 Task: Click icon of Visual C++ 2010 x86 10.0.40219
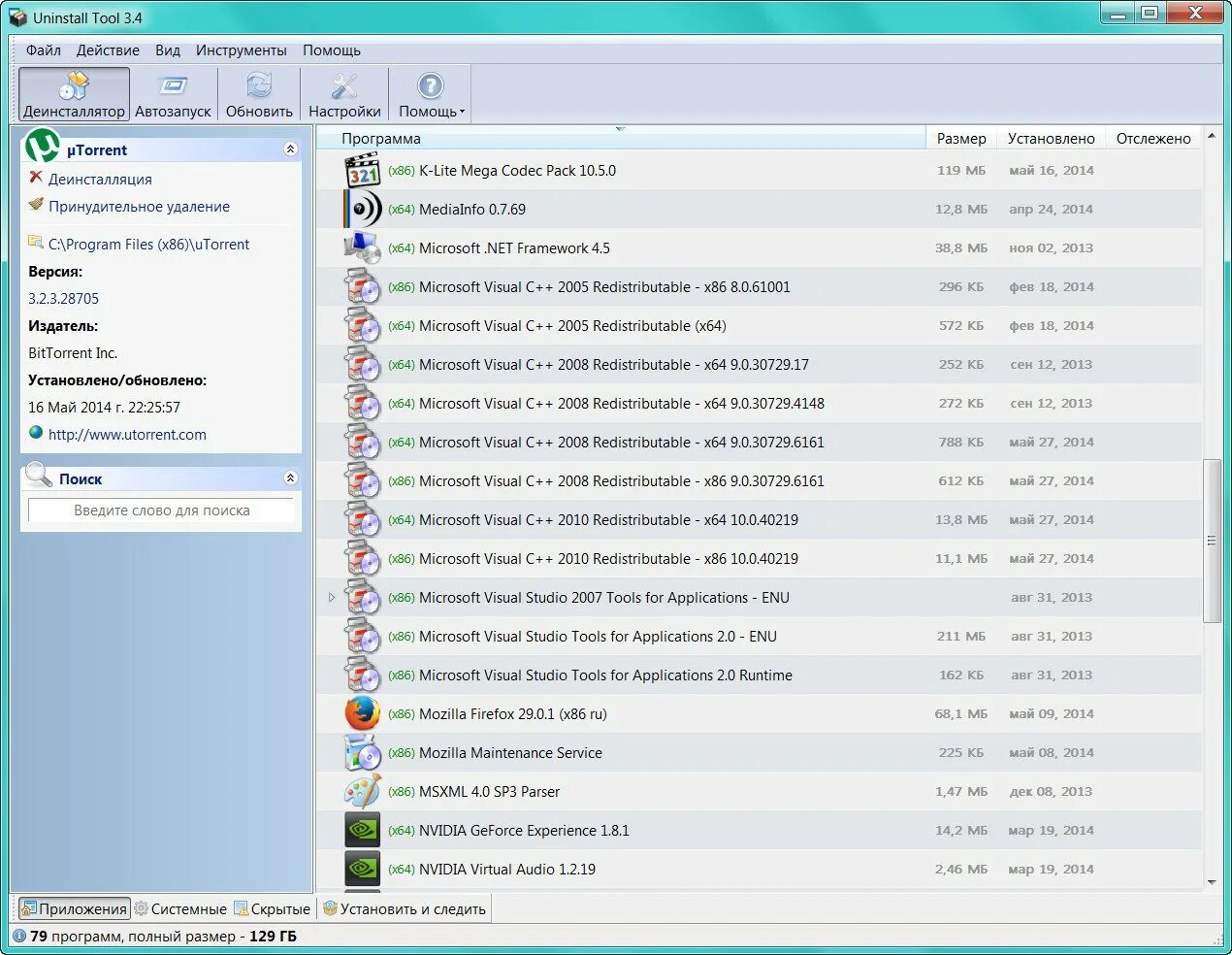point(363,559)
